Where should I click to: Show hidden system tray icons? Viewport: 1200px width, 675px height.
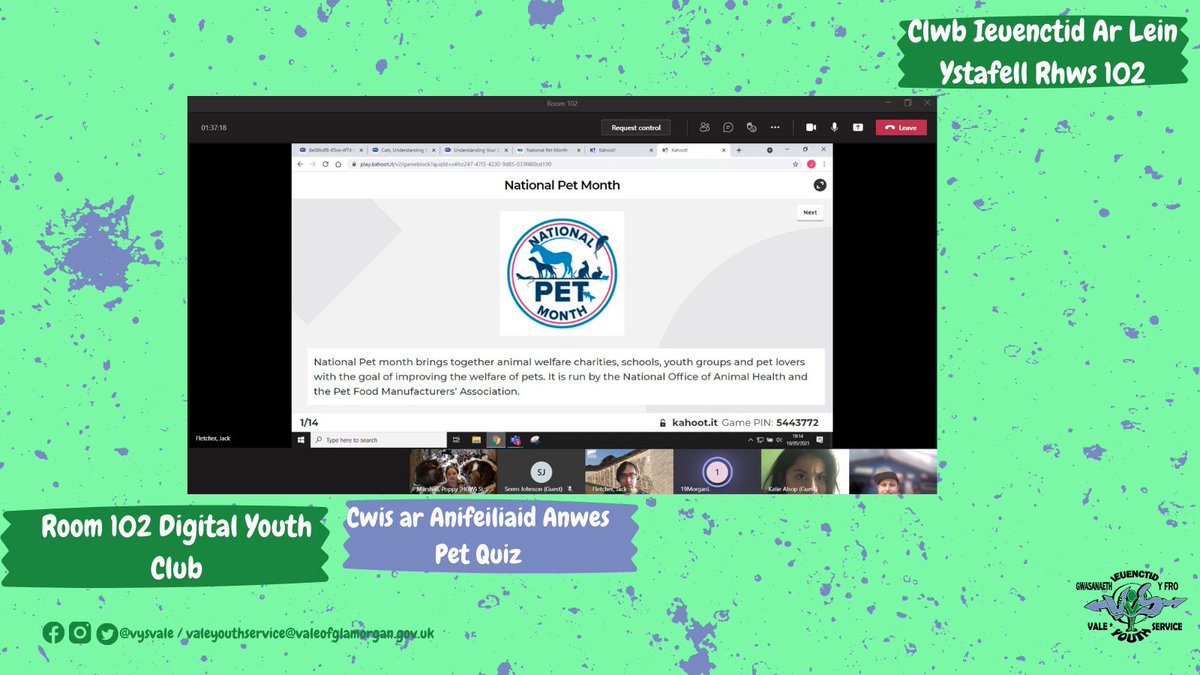pos(751,440)
